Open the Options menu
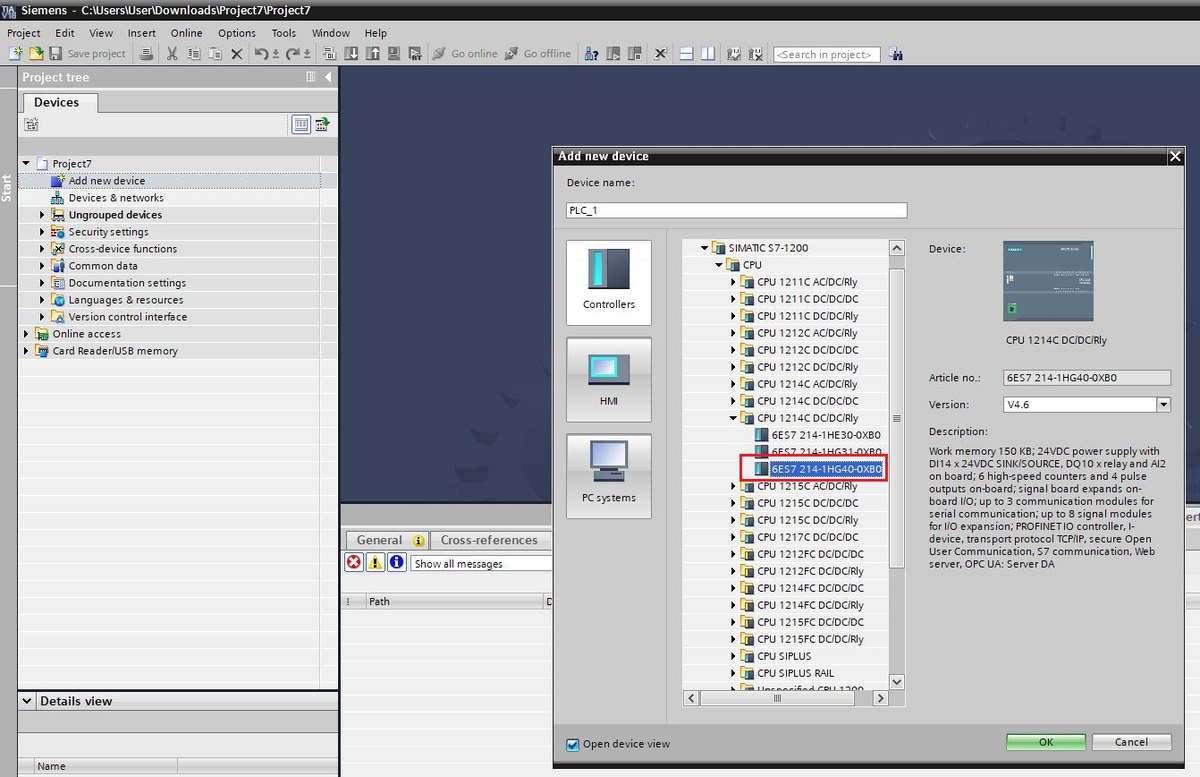1200x777 pixels. tap(237, 33)
